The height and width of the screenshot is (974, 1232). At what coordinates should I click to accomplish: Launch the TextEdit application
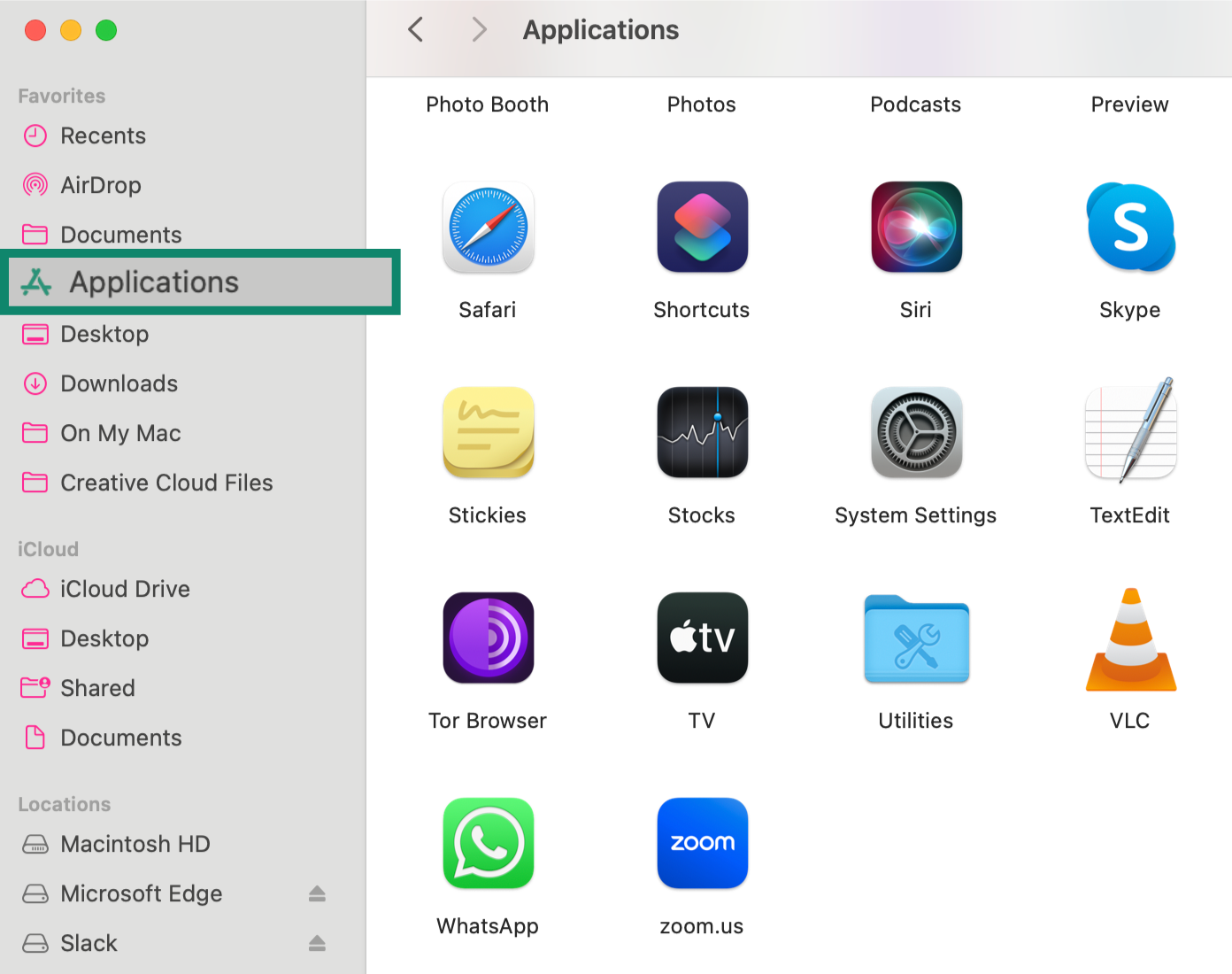tap(1130, 432)
